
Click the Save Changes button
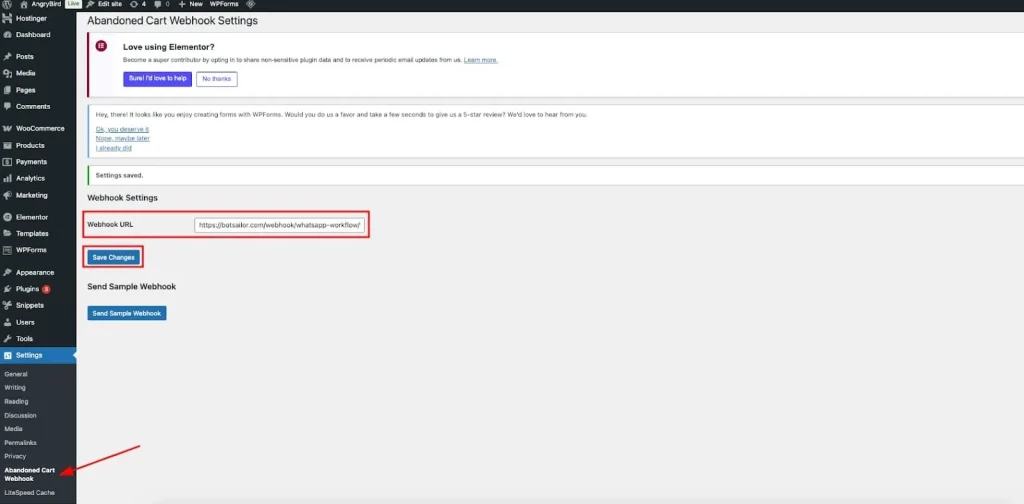click(x=114, y=257)
